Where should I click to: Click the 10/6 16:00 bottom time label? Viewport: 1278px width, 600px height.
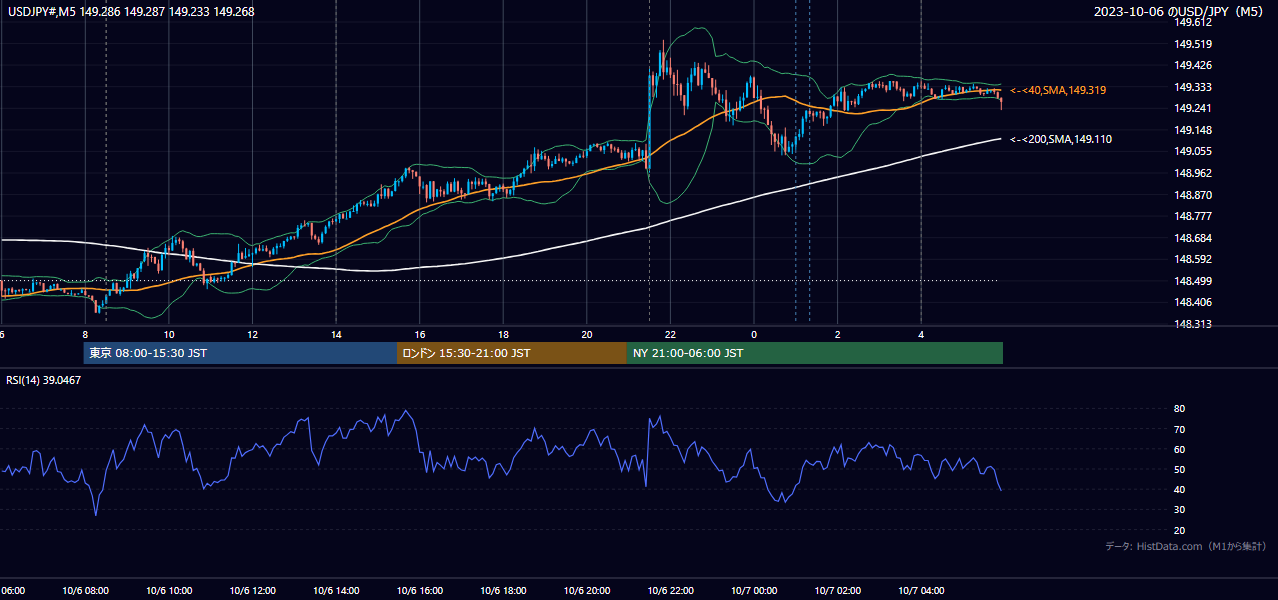(x=419, y=591)
